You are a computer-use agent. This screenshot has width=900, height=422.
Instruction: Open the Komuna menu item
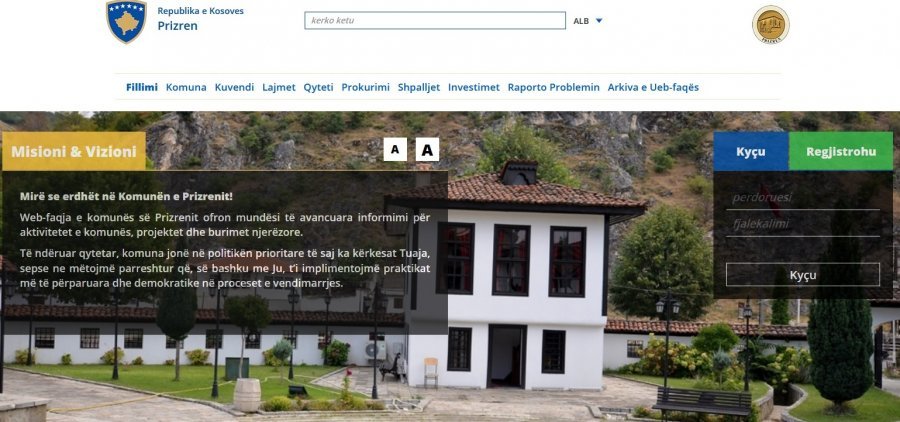tap(186, 87)
